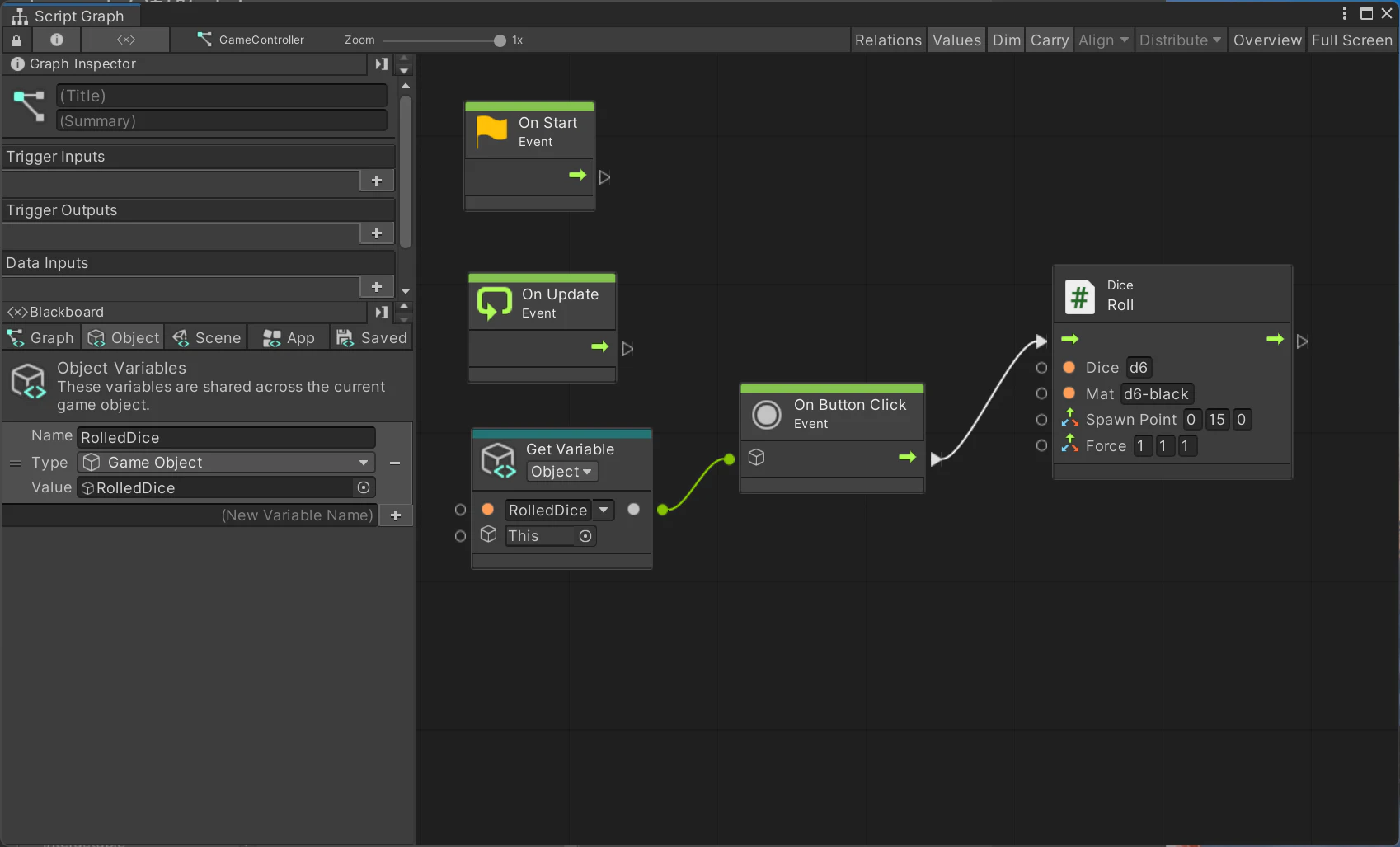Click the lock icon in graph toolbar
Viewport: 1400px width, 847px height.
tap(16, 40)
